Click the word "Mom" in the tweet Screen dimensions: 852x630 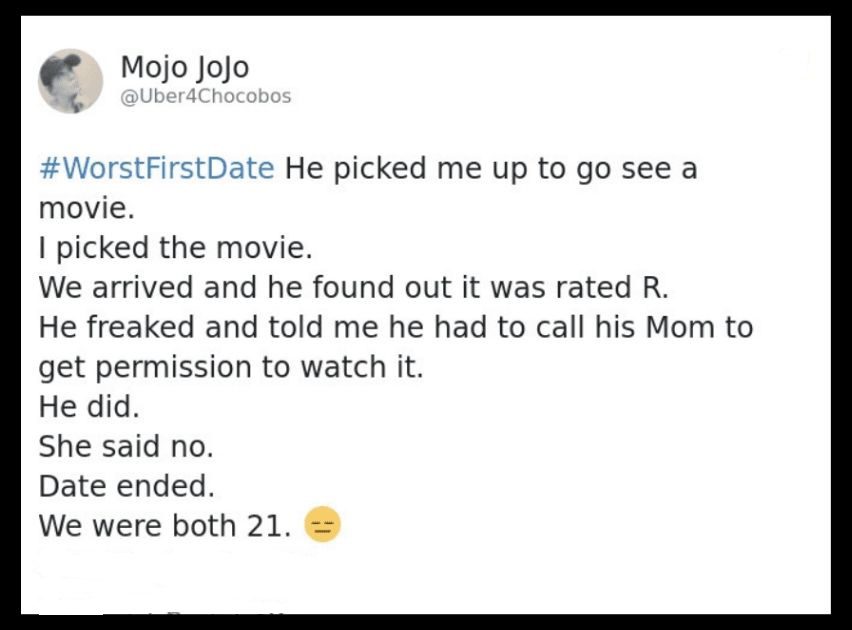[680, 327]
